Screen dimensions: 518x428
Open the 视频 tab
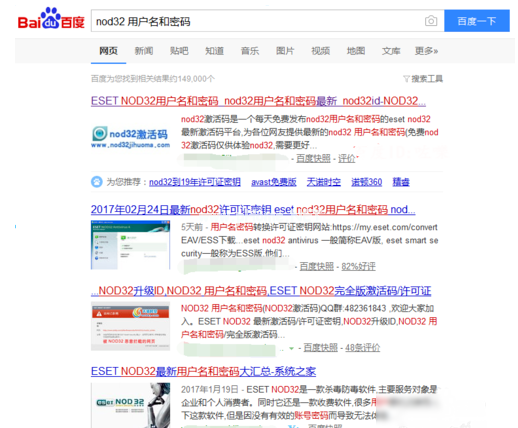pyautogui.click(x=320, y=51)
